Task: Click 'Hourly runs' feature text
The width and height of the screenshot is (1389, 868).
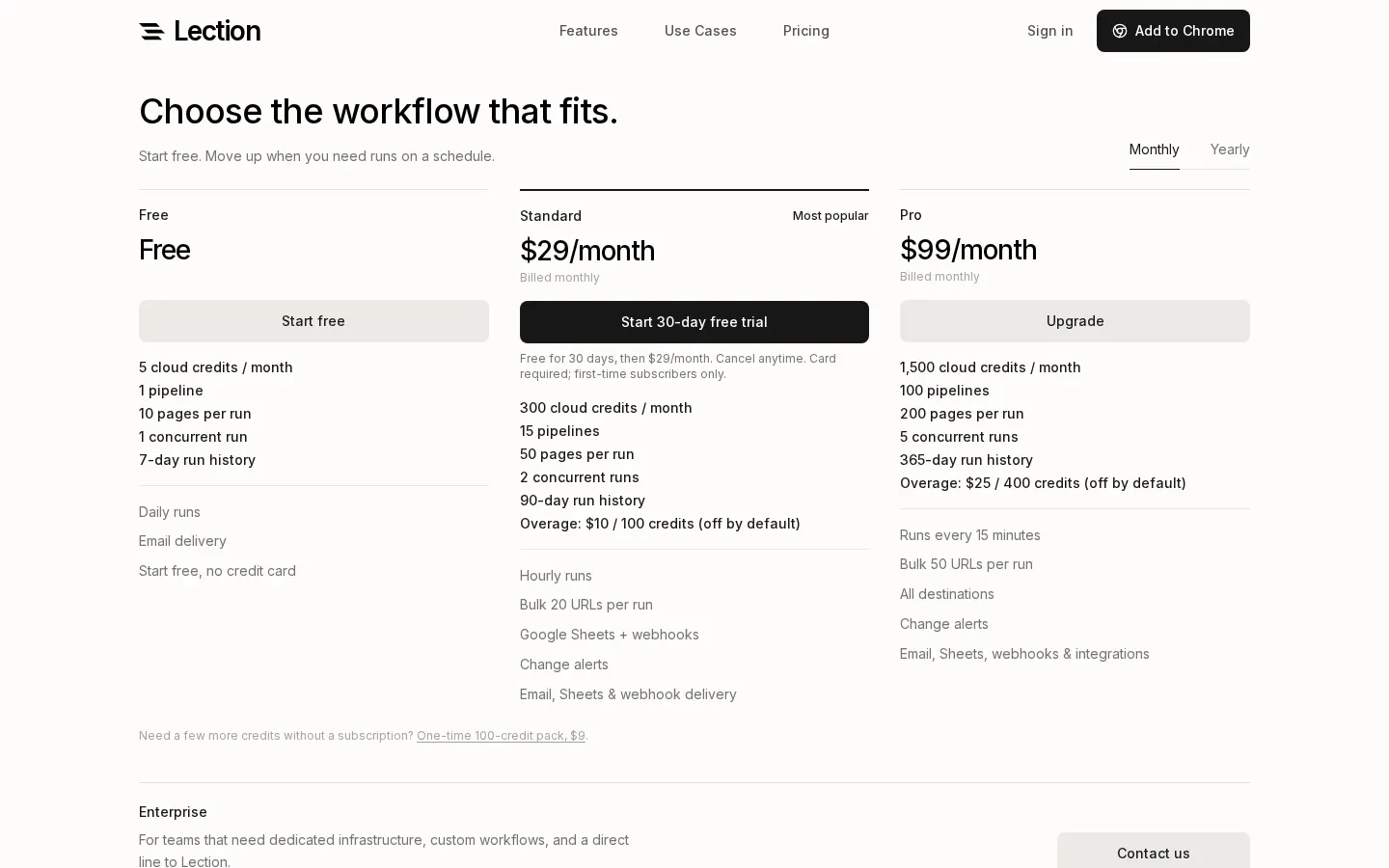Action: click(x=556, y=576)
